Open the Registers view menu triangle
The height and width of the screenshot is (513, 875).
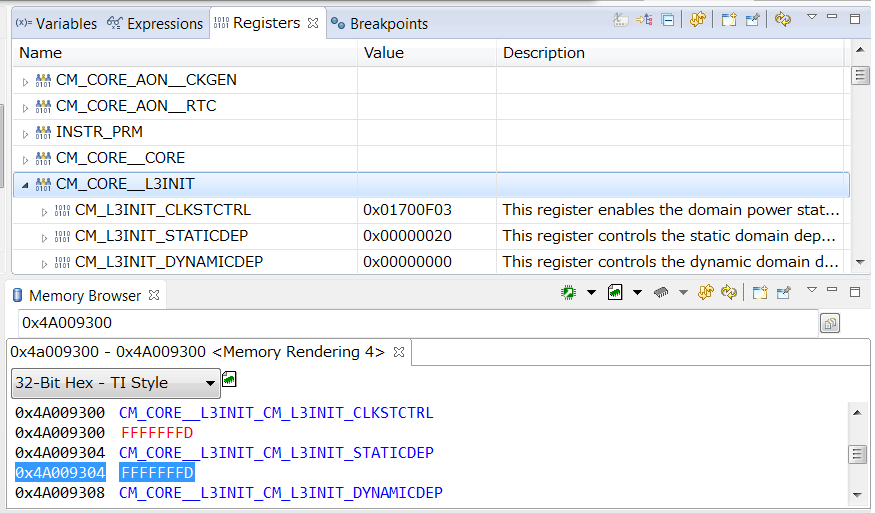click(812, 17)
